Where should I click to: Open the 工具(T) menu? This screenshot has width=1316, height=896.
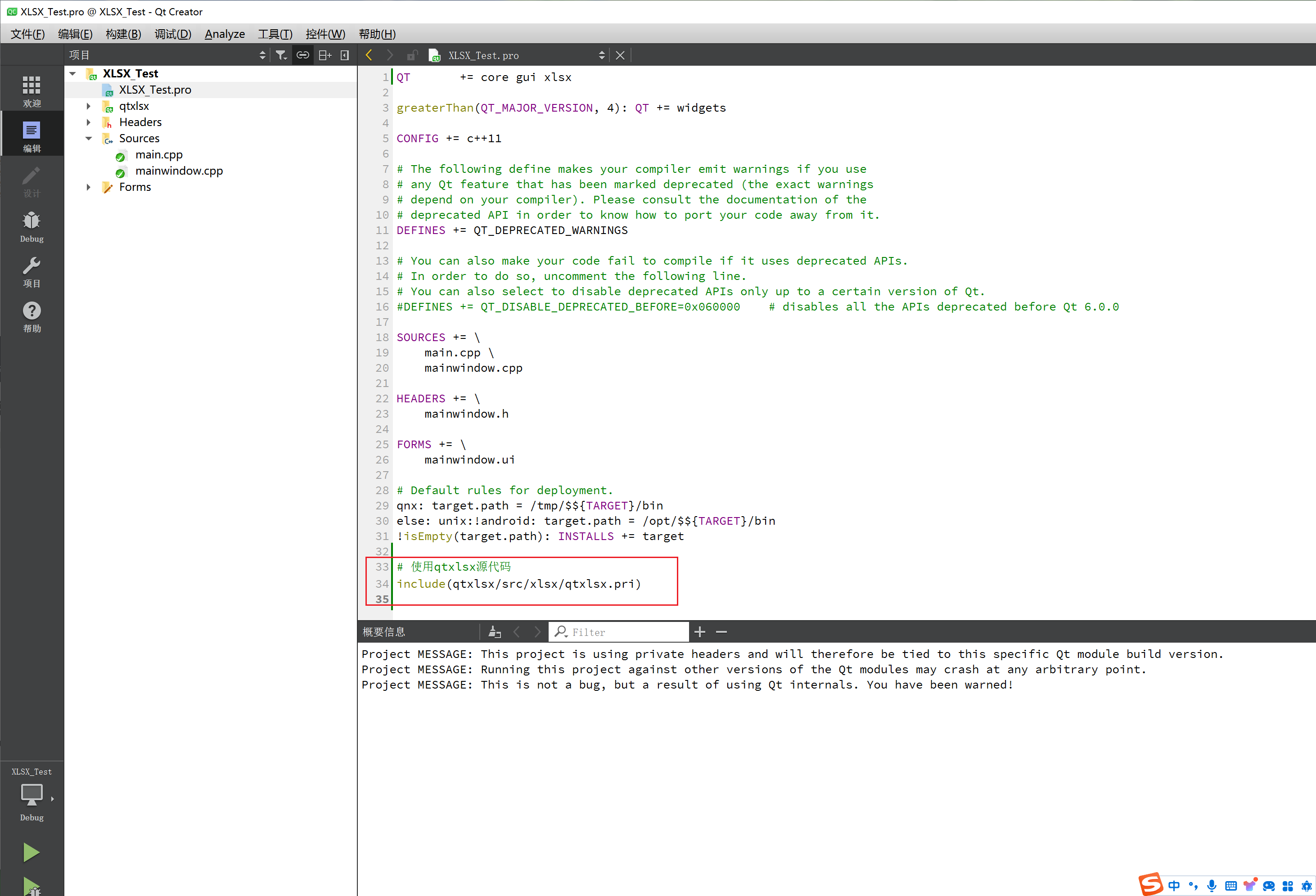tap(275, 34)
